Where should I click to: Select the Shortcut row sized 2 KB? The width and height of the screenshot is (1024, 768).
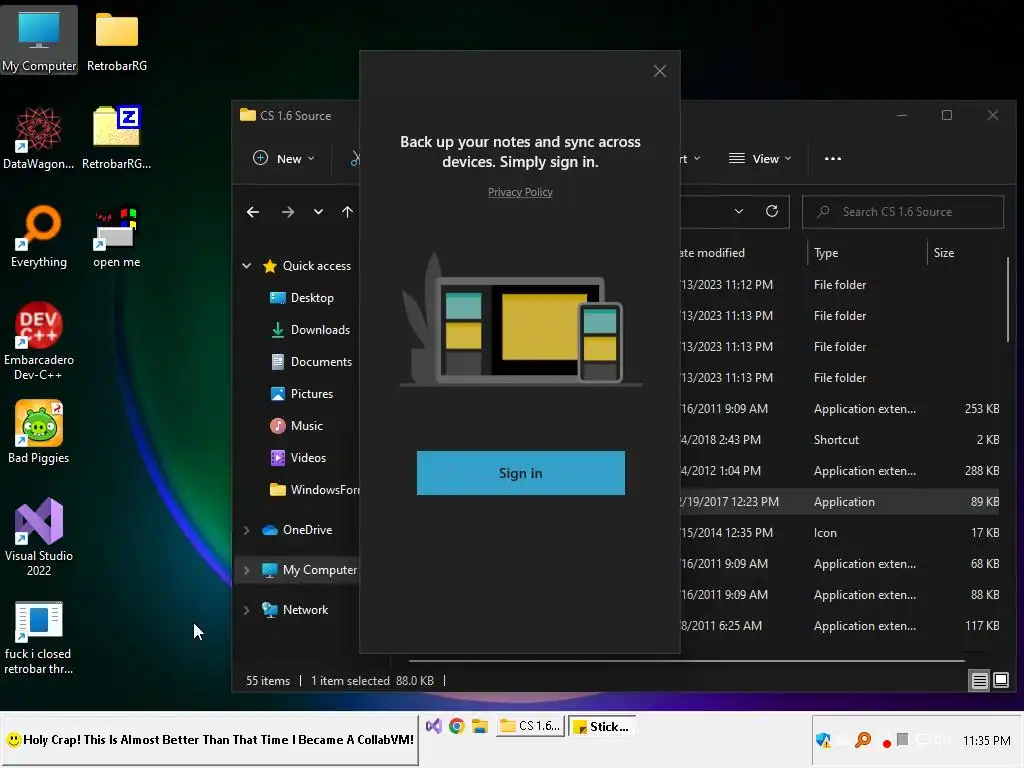[x=840, y=440]
